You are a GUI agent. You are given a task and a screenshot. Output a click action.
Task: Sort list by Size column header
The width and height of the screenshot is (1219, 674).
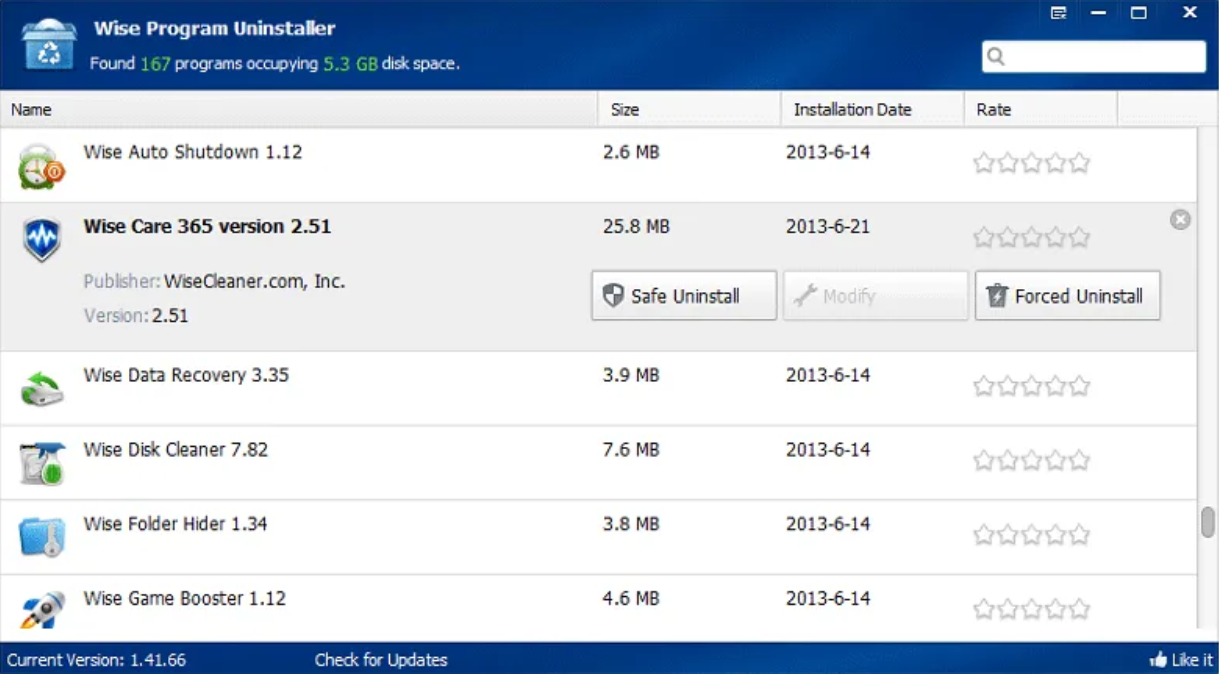click(x=689, y=110)
